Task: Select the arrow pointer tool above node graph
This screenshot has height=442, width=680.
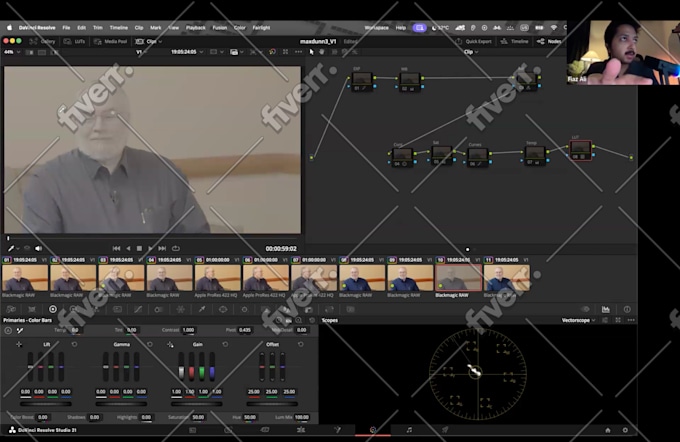Action: click(x=311, y=52)
